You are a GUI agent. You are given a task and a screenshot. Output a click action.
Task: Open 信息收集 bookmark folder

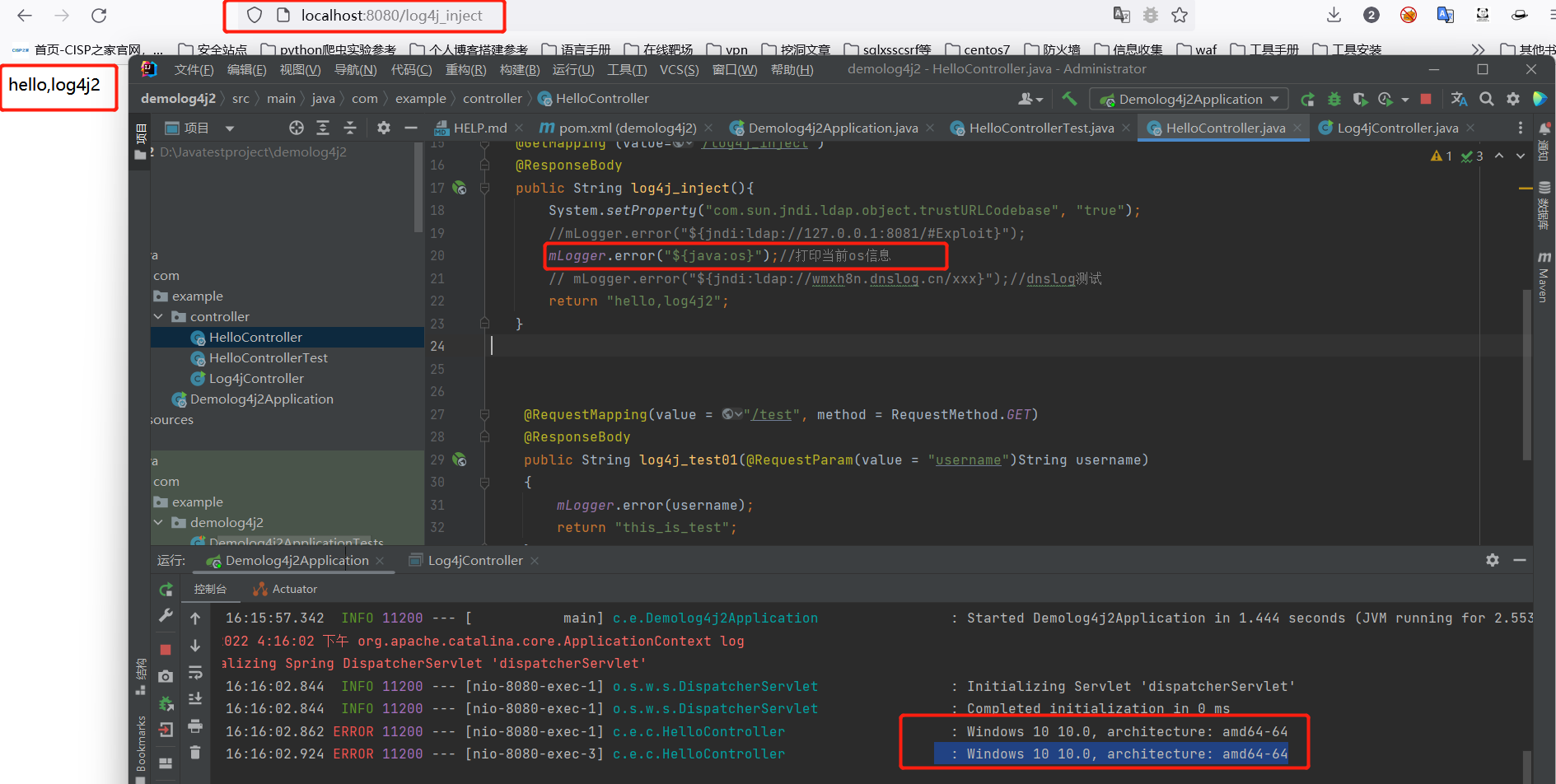coord(1128,49)
